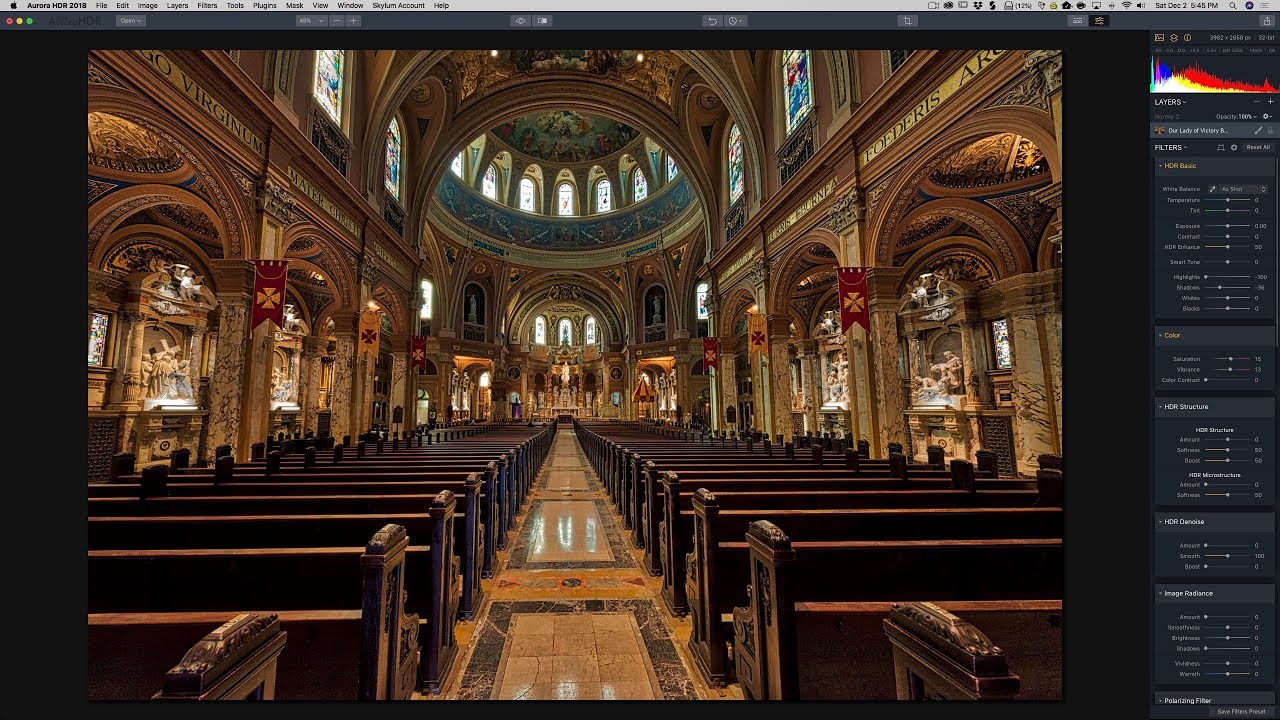1280x720 pixels.
Task: Click the brush icon on Our Lady layer
Action: click(1258, 130)
